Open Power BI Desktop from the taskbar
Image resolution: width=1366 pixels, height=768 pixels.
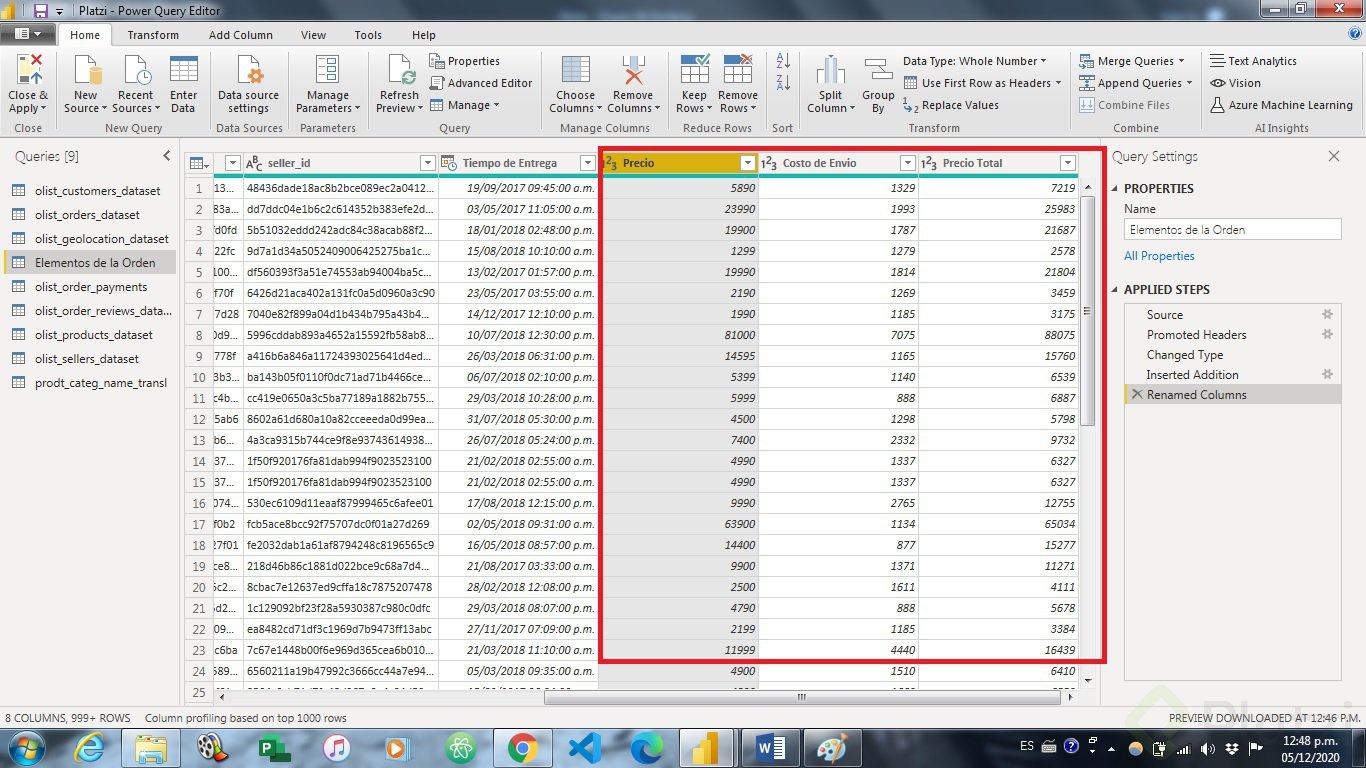coord(708,748)
